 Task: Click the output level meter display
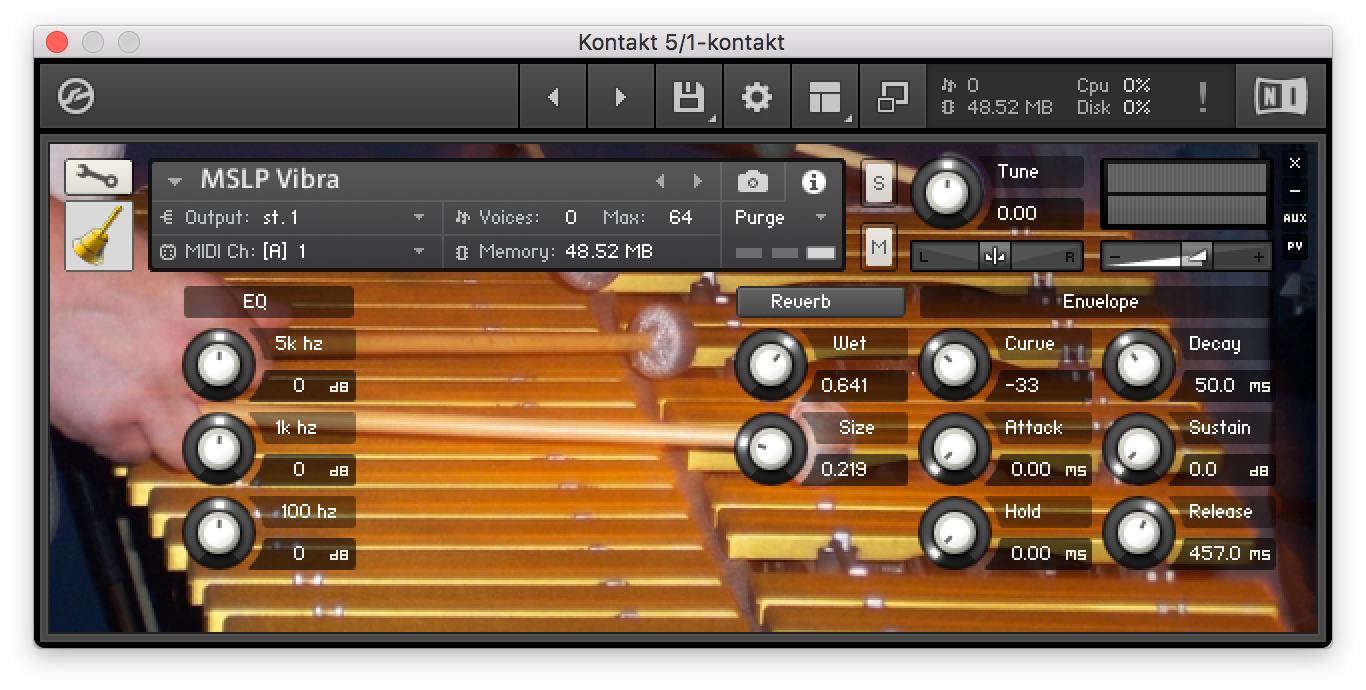coord(1186,194)
